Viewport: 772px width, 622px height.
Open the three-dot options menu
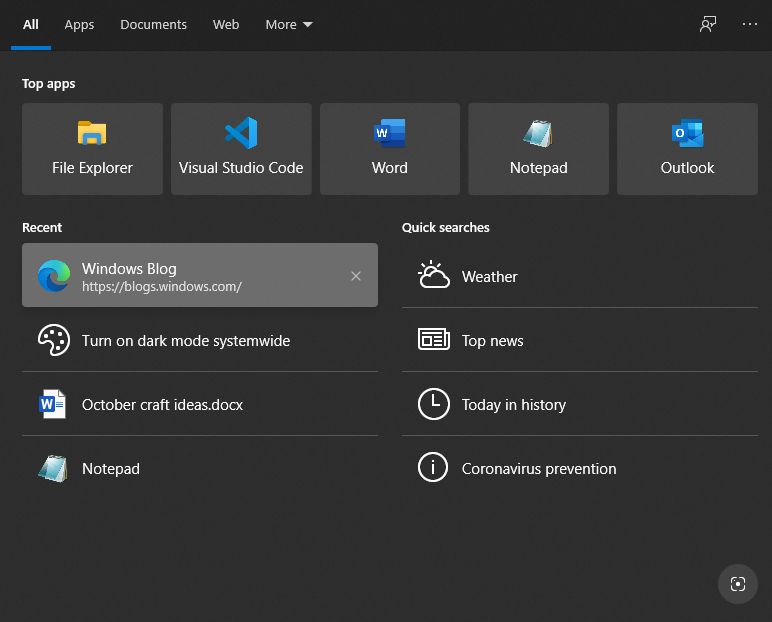coord(749,24)
